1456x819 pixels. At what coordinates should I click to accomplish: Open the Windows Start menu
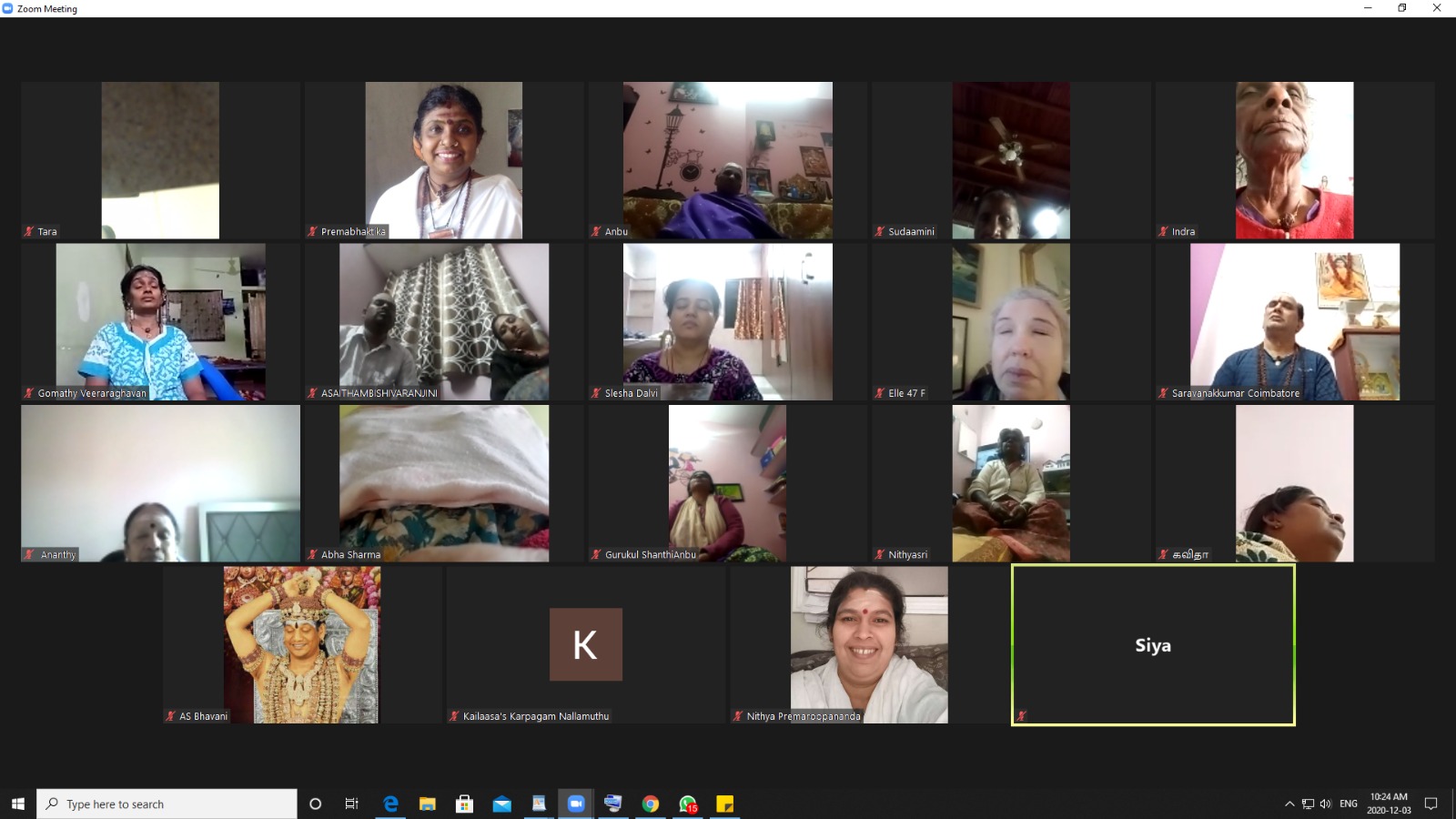click(x=17, y=804)
